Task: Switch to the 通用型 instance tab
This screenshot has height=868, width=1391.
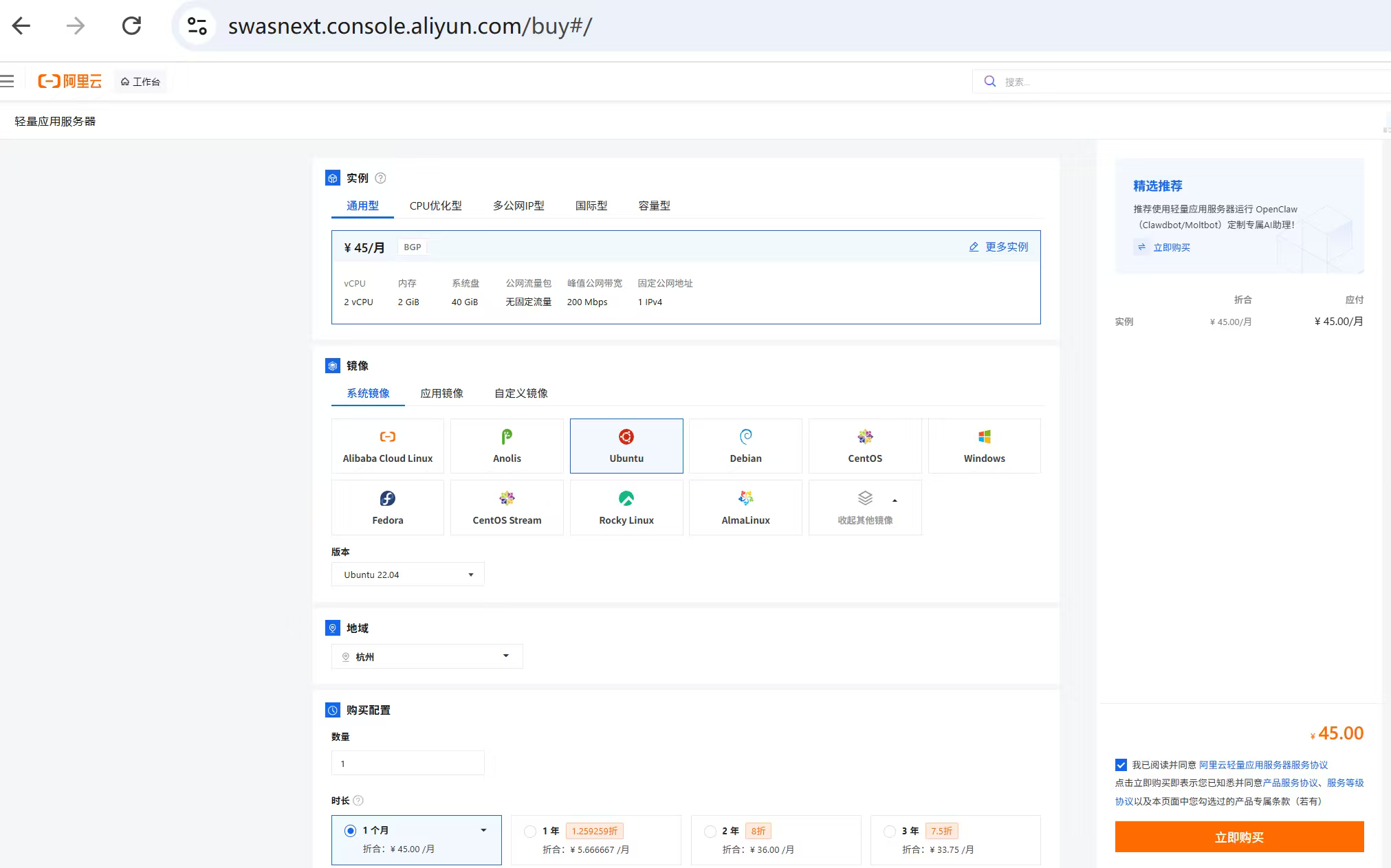Action: [362, 205]
